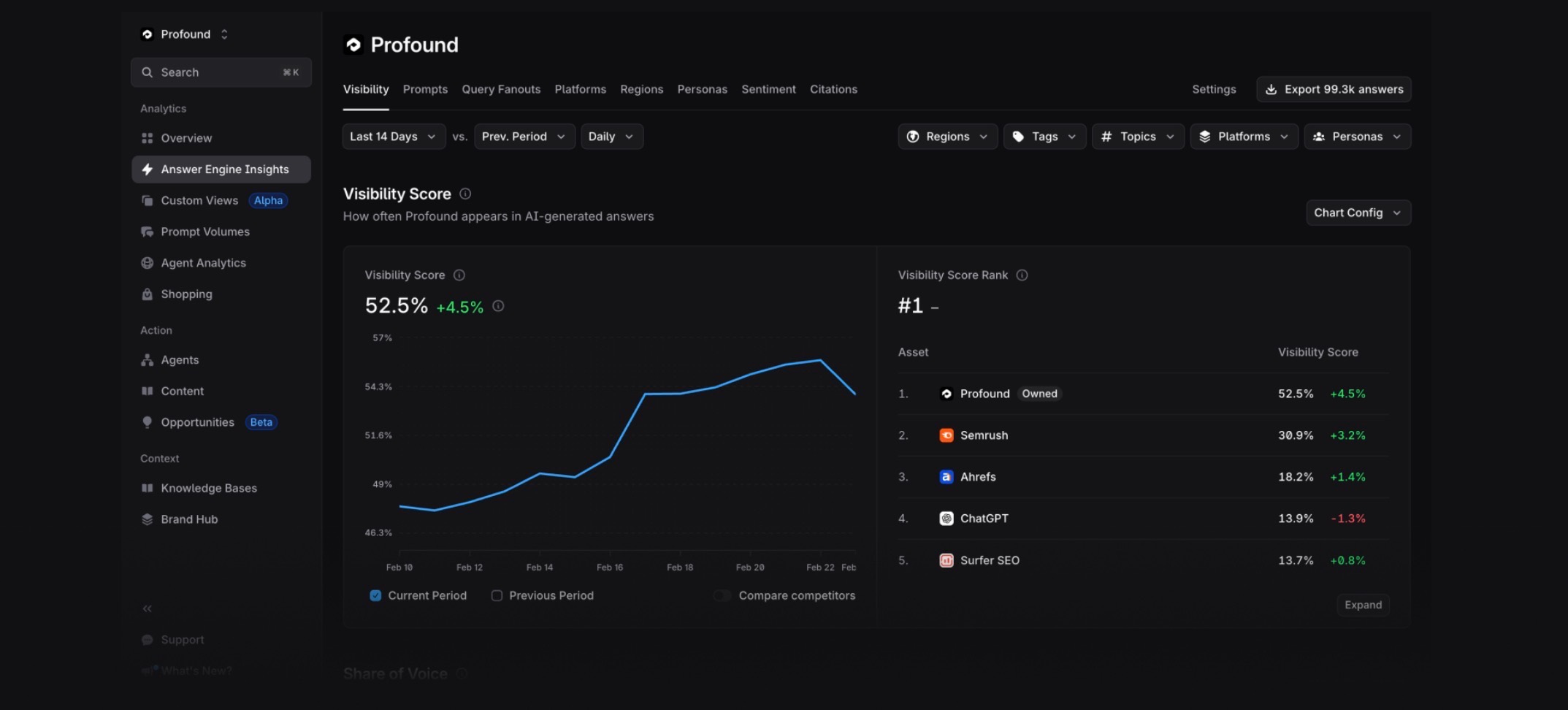The height and width of the screenshot is (710, 1568).
Task: Switch to the Regions tab
Action: (642, 89)
